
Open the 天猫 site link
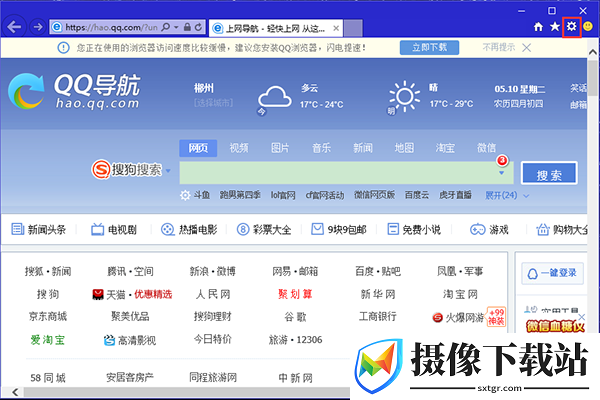(x=116, y=294)
